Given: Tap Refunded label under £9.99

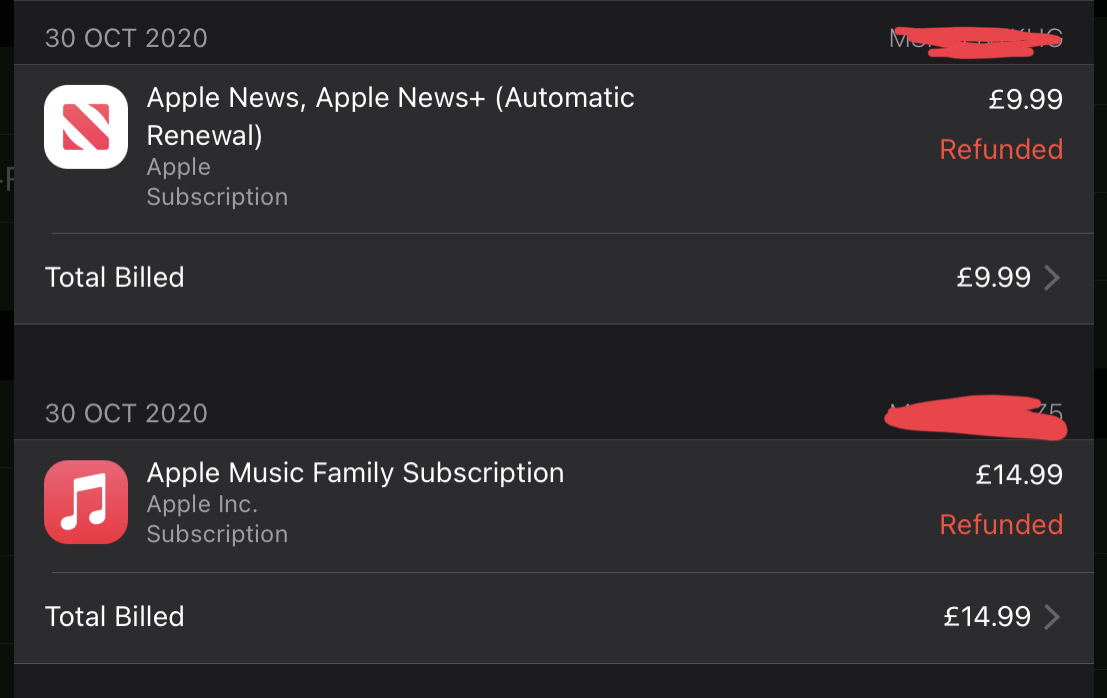Looking at the screenshot, I should coord(1001,150).
